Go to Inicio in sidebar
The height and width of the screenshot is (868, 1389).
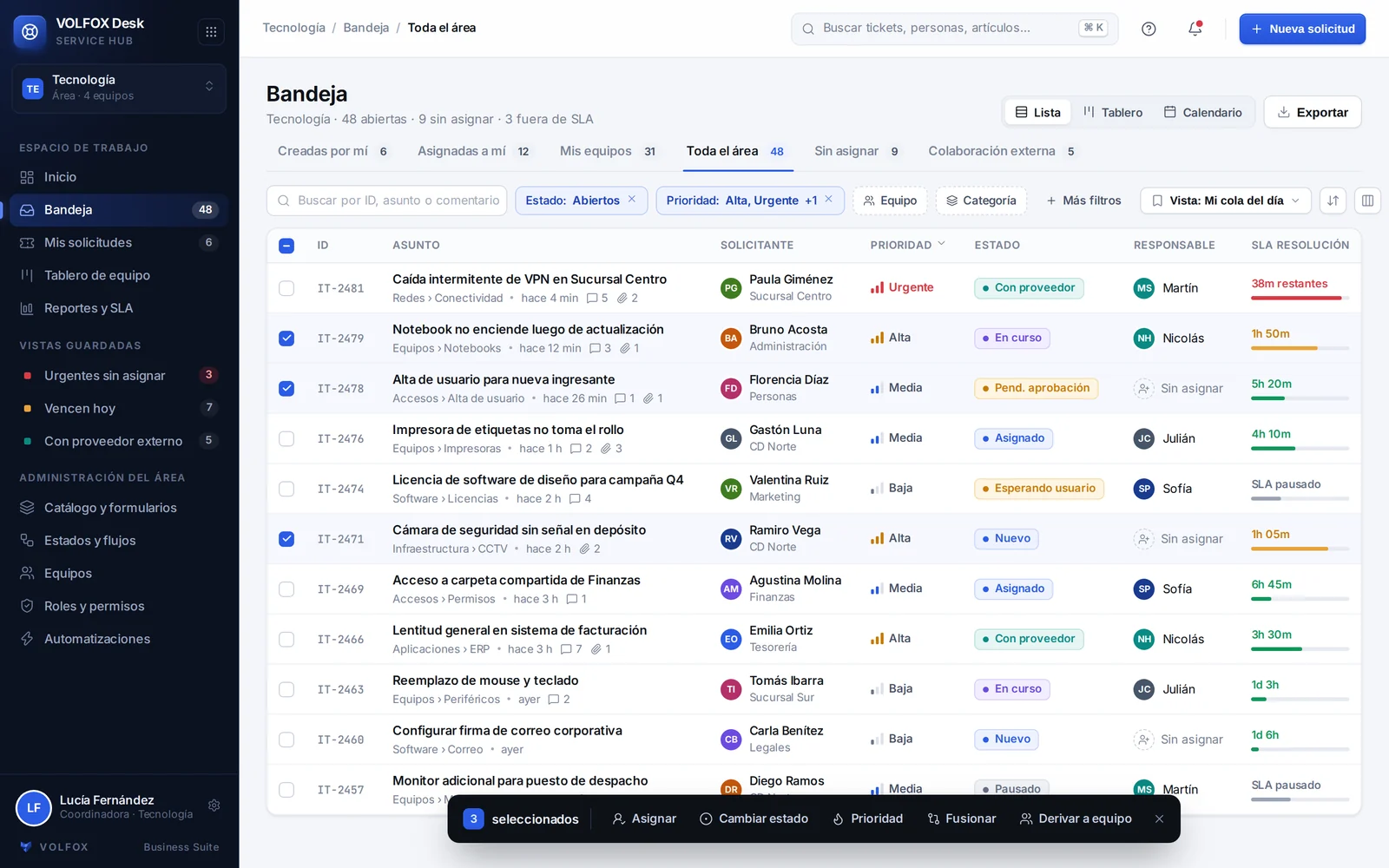click(x=119, y=177)
